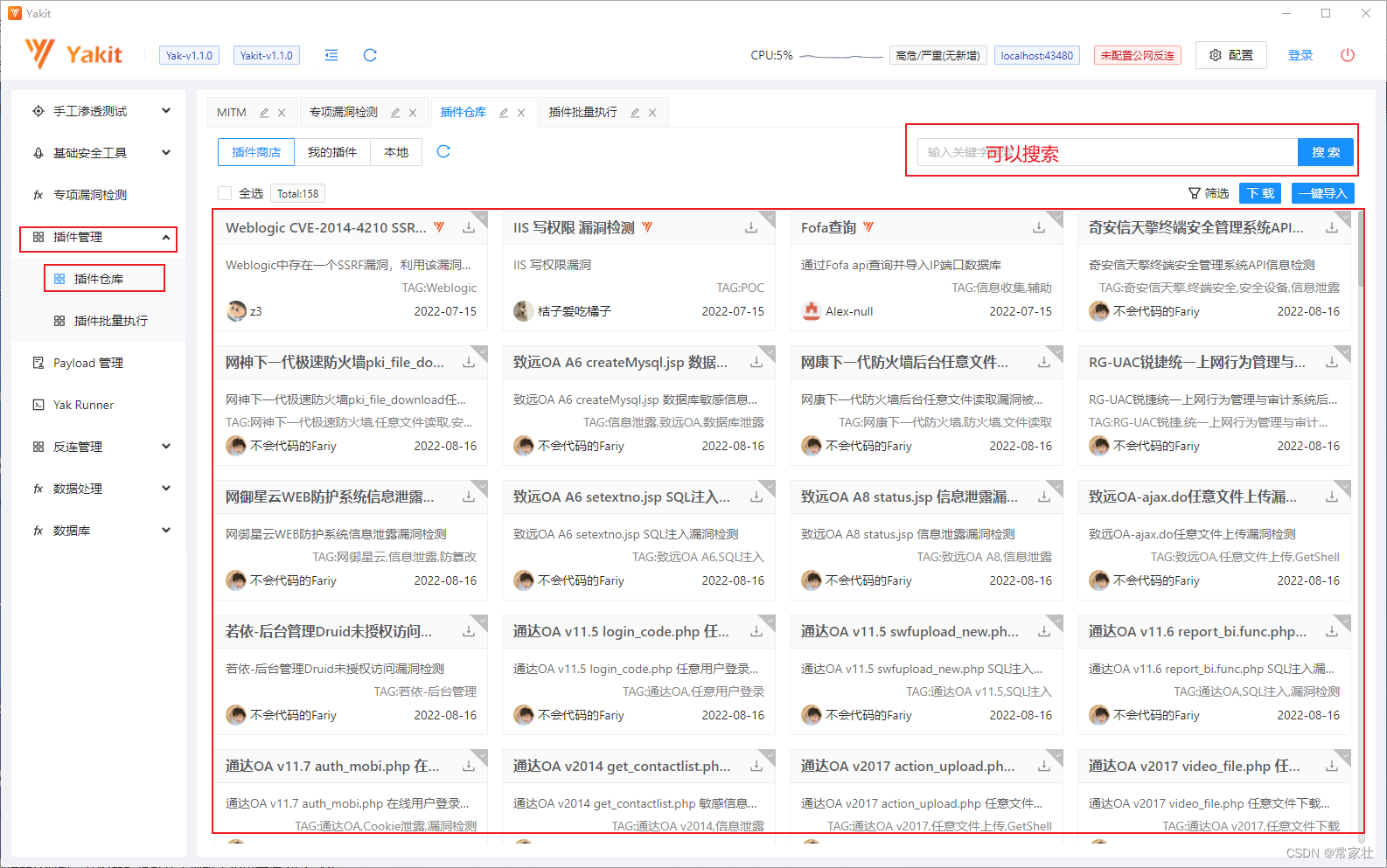Click the 下载 button
The height and width of the screenshot is (868, 1387).
[1261, 193]
